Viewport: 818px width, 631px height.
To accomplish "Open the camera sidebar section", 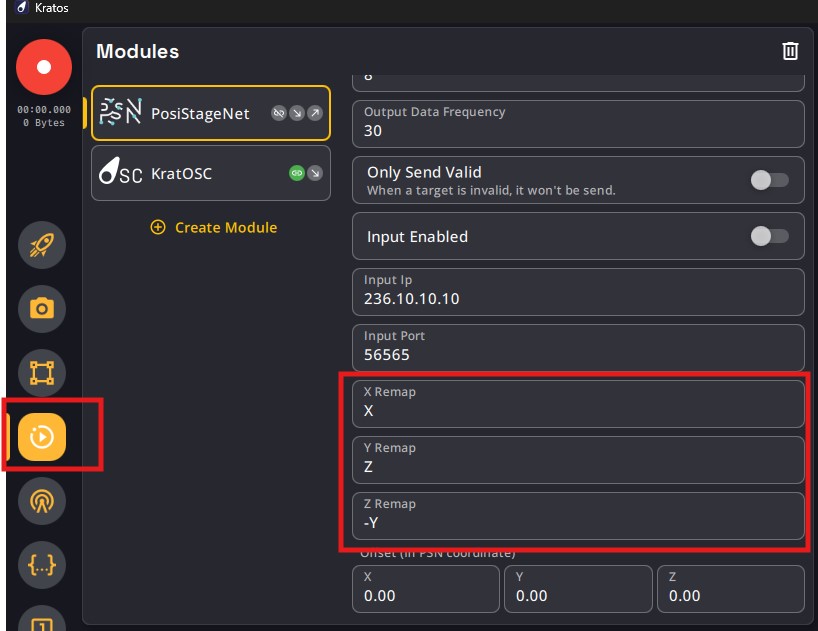I will [42, 309].
